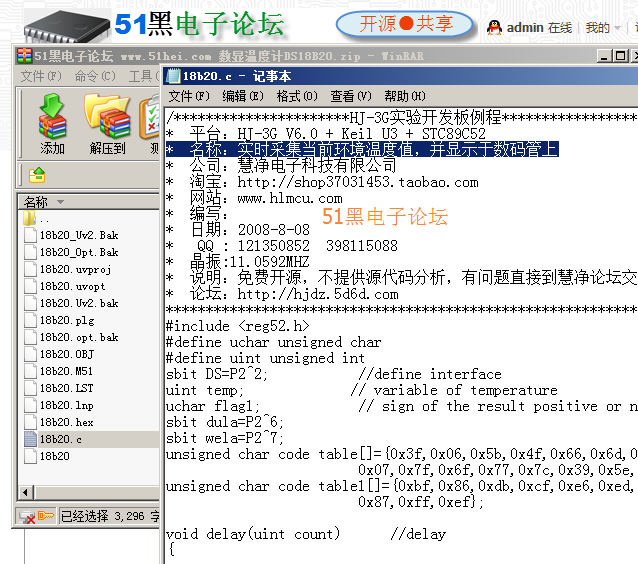638x564 pixels.
Task: Select file 18b20.opt.bak
Action: 72,337
